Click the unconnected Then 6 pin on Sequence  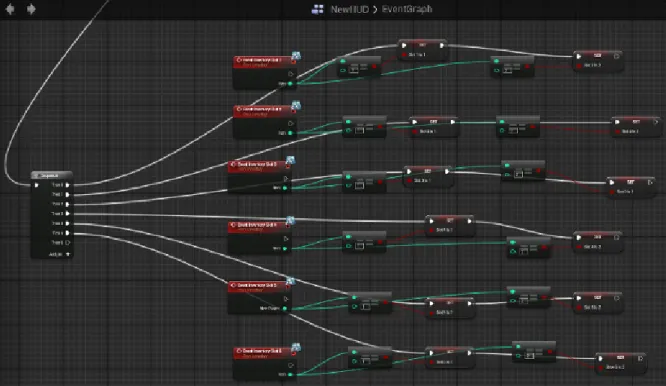[67, 242]
